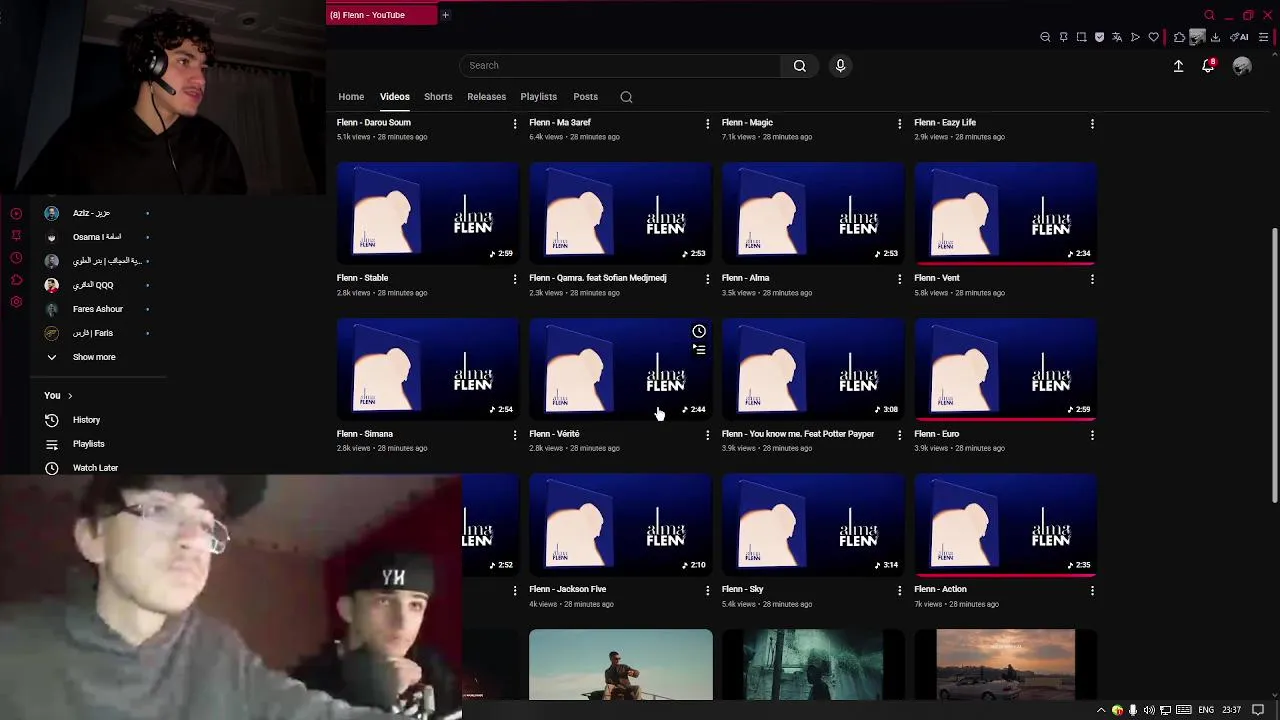Viewport: 1280px width, 720px height.
Task: Click the browser sidebar settings gear icon
Action: click(x=16, y=302)
